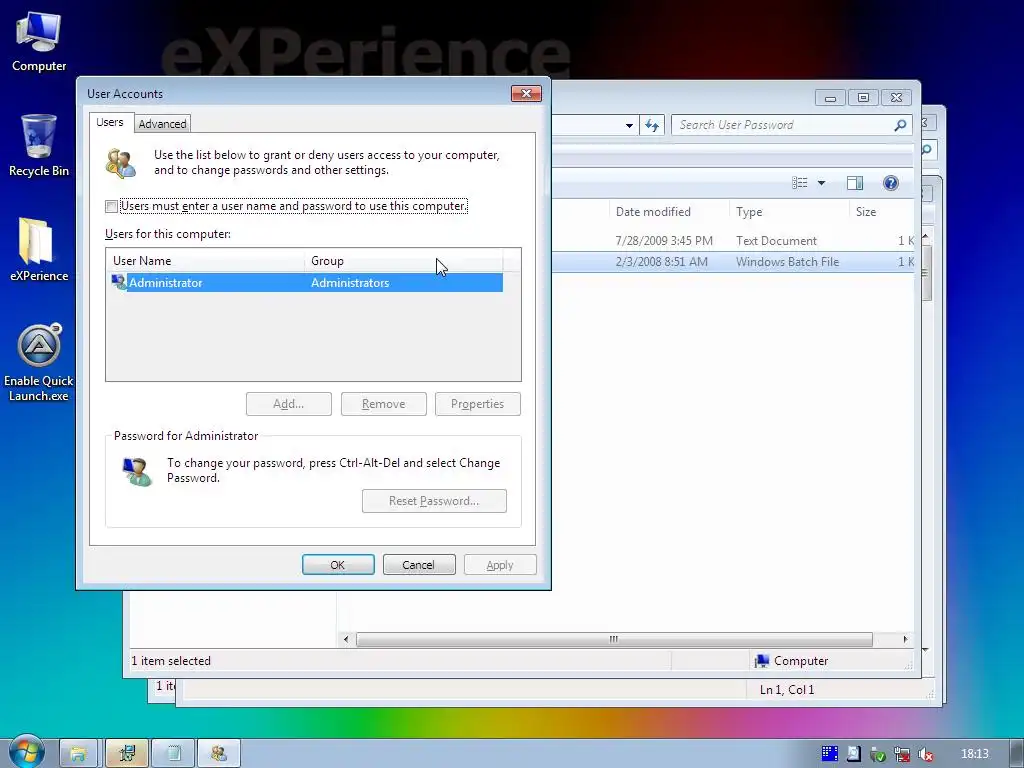Click the change view icon in Explorer
The width and height of the screenshot is (1024, 768).
click(799, 183)
